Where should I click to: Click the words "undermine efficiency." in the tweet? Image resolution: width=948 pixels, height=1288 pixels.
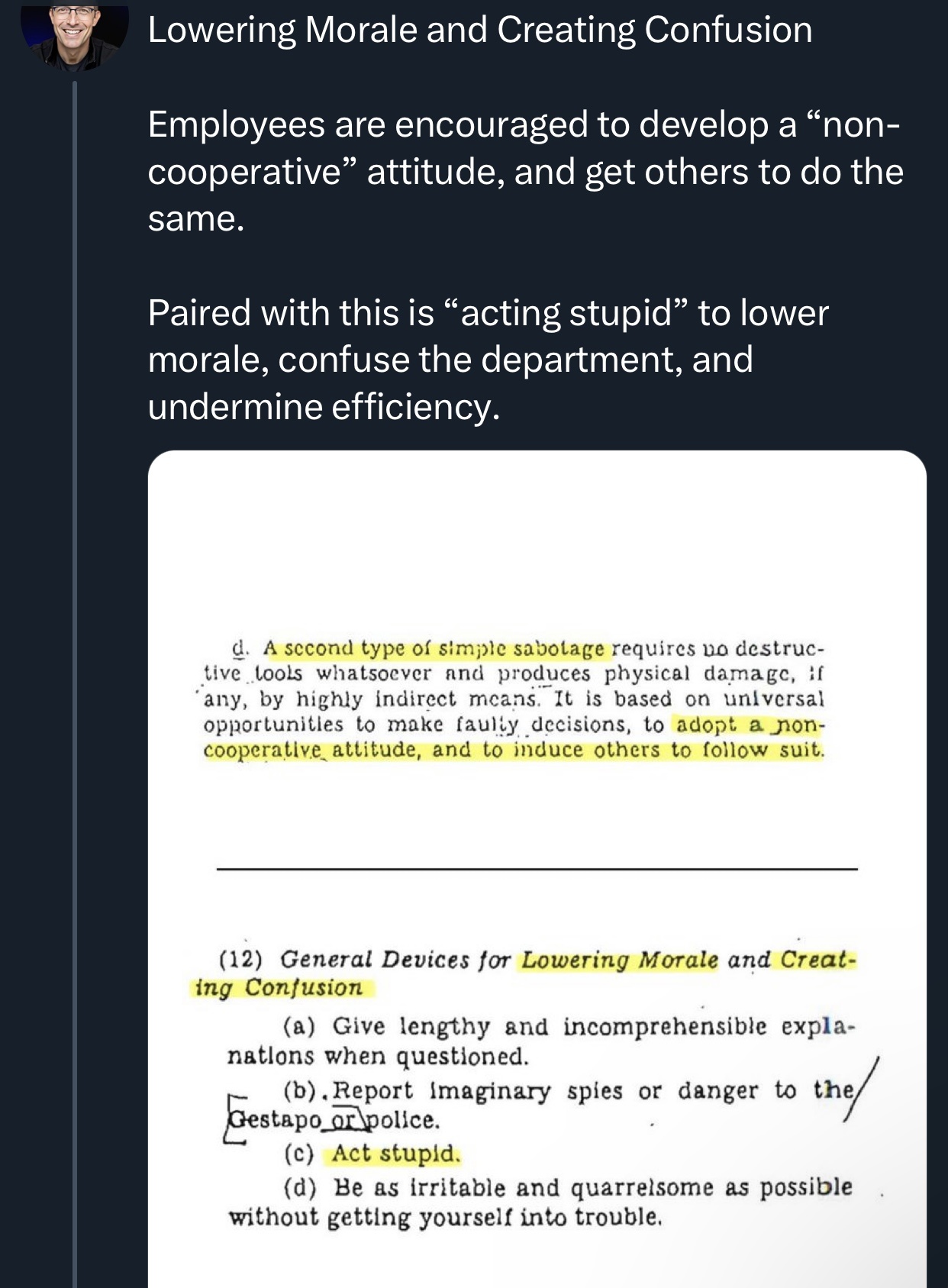click(324, 406)
